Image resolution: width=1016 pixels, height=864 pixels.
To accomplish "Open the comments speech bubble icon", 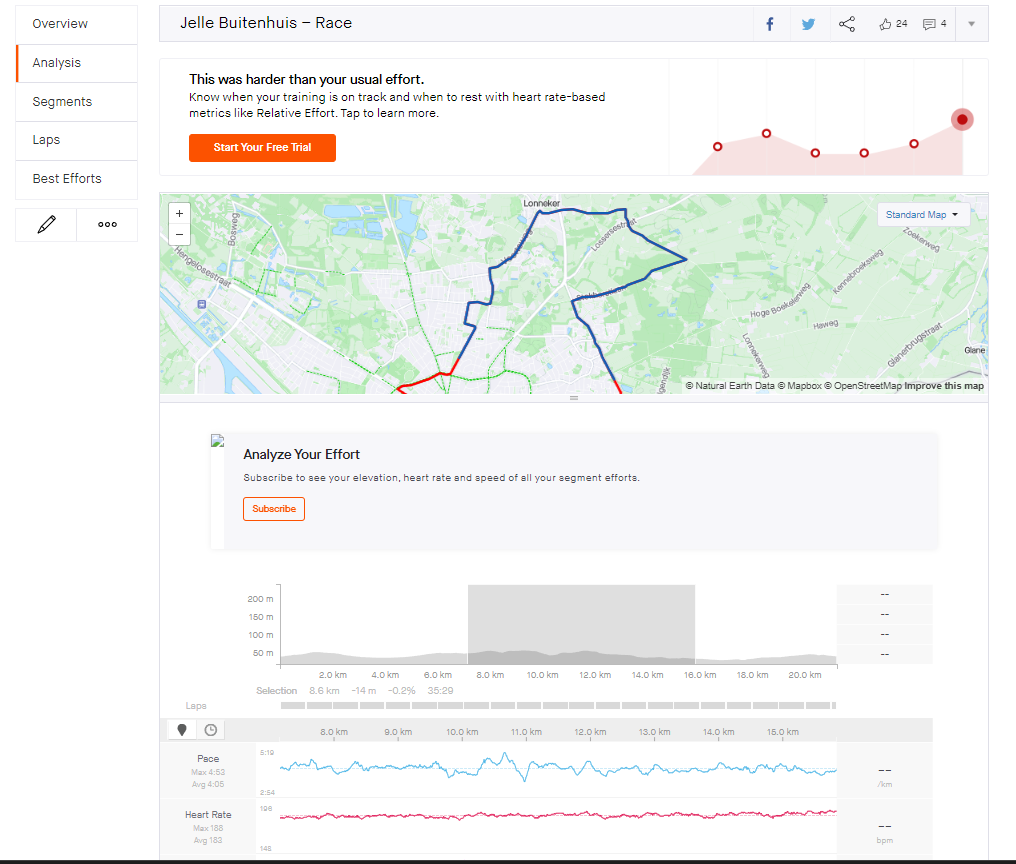I will tap(929, 24).
